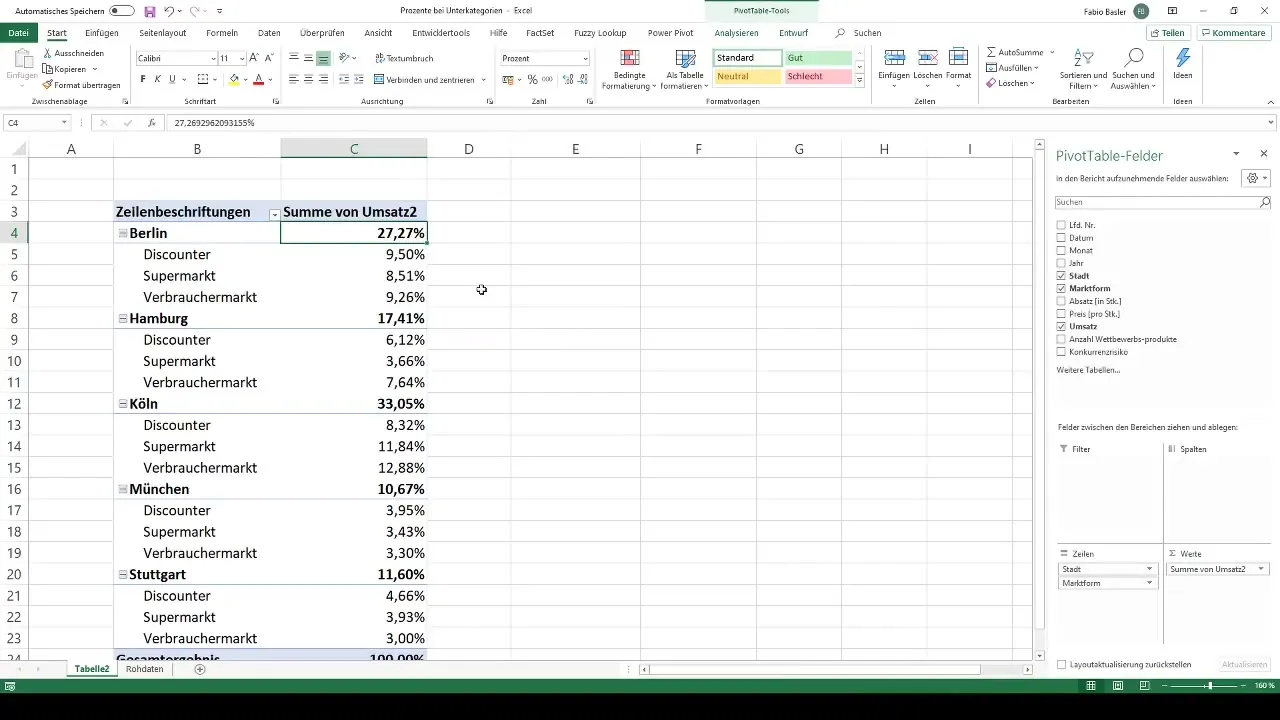Open Weitere Tabellen link
Image resolution: width=1280 pixels, height=720 pixels.
tap(1088, 370)
